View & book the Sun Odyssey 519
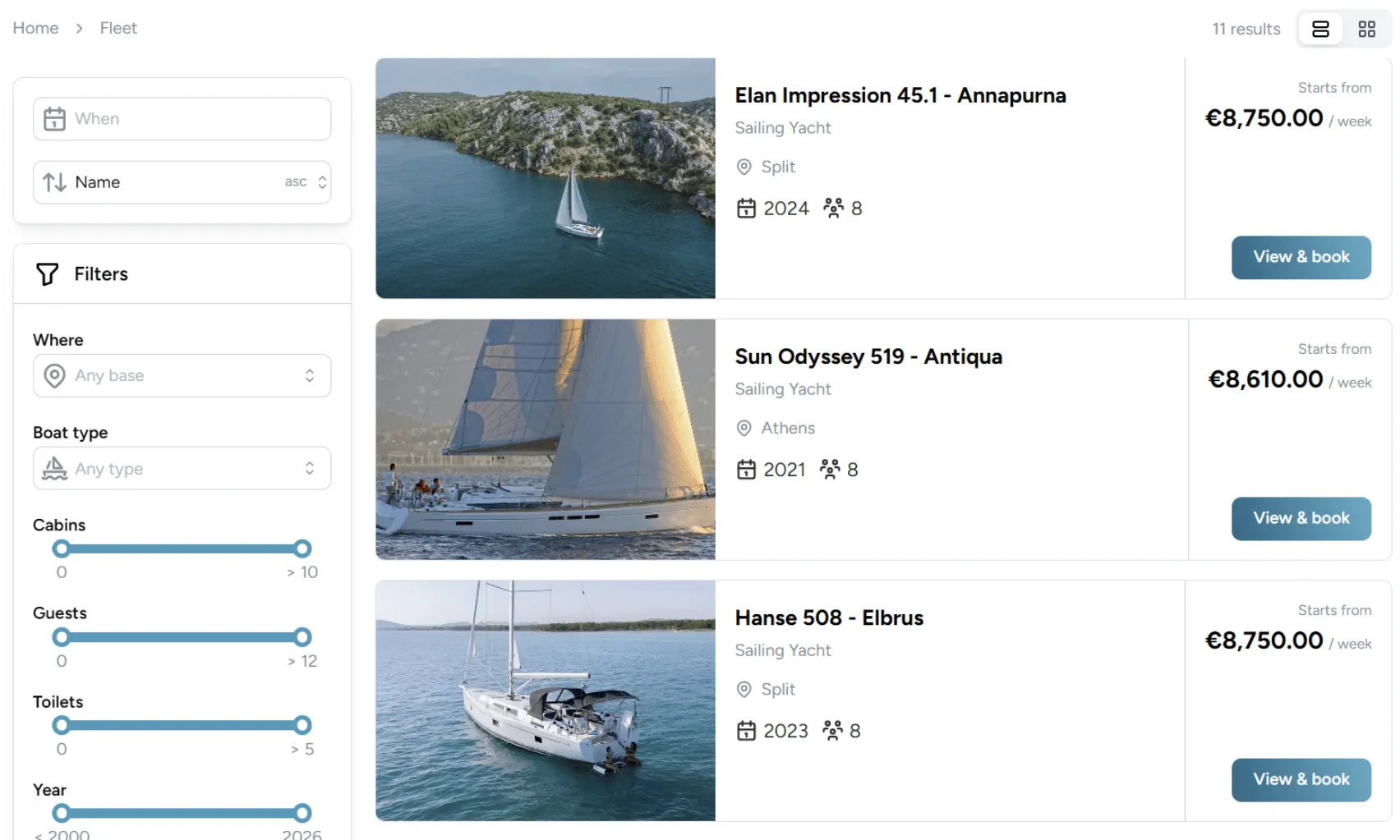 point(1301,518)
